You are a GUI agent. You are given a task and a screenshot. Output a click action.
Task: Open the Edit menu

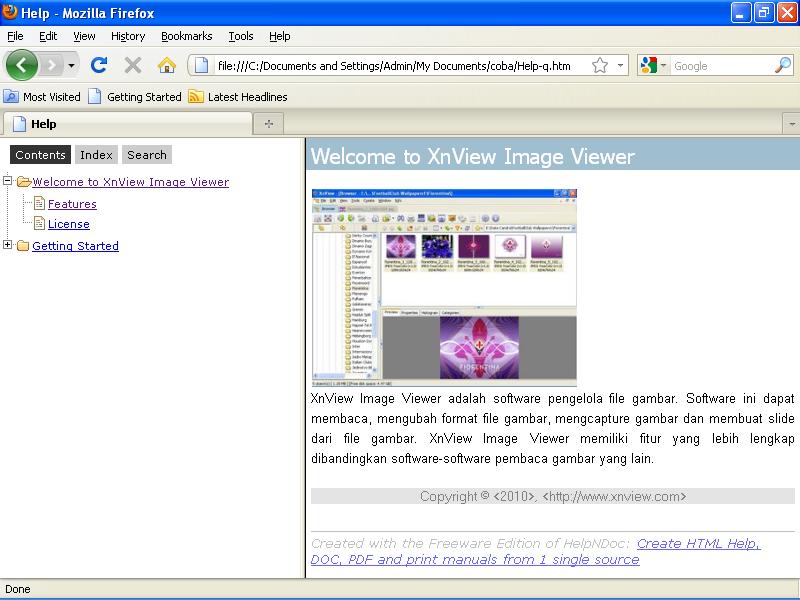[48, 36]
